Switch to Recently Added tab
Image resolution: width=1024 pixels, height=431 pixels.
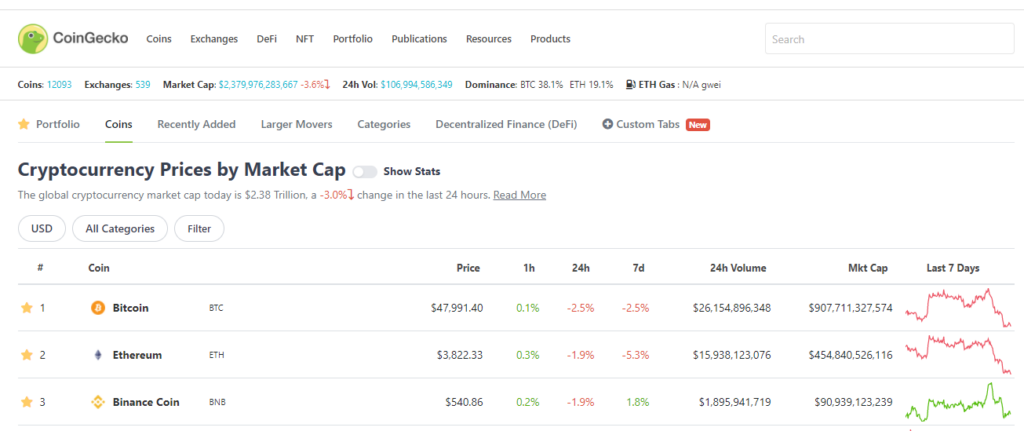pos(197,124)
